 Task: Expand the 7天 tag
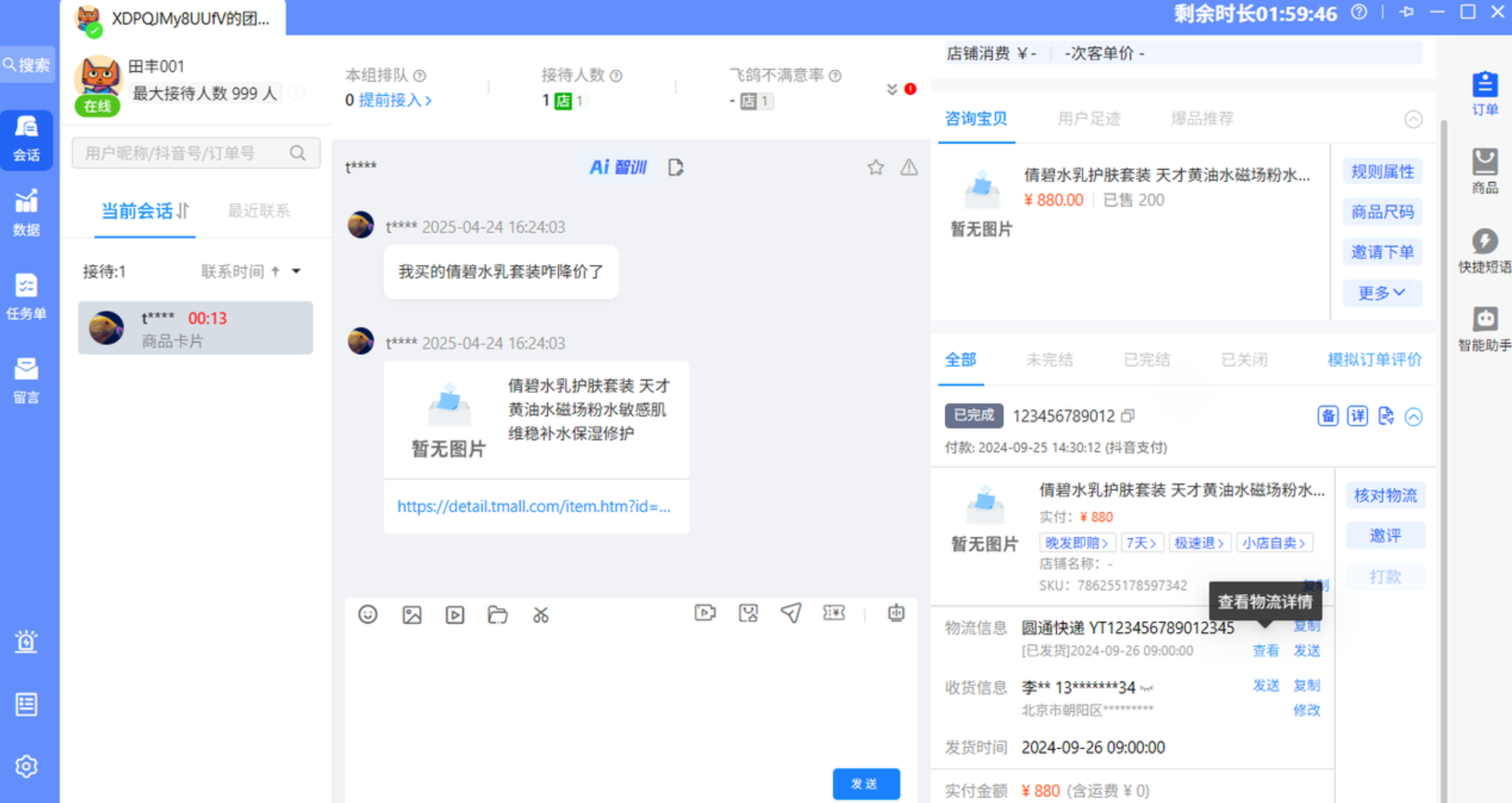click(x=1142, y=542)
